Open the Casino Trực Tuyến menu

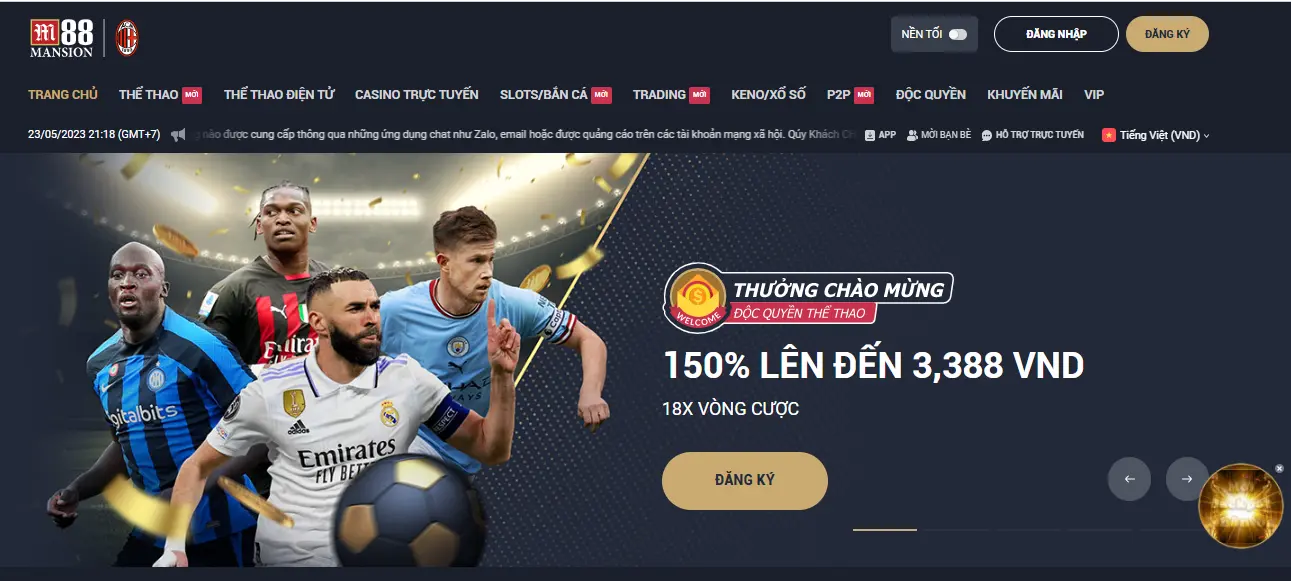417,94
